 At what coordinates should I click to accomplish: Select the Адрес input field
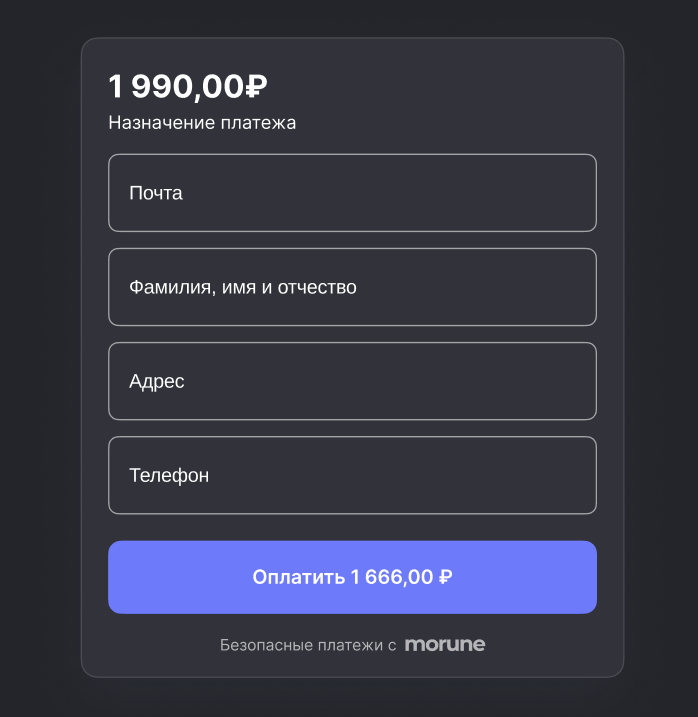[352, 381]
